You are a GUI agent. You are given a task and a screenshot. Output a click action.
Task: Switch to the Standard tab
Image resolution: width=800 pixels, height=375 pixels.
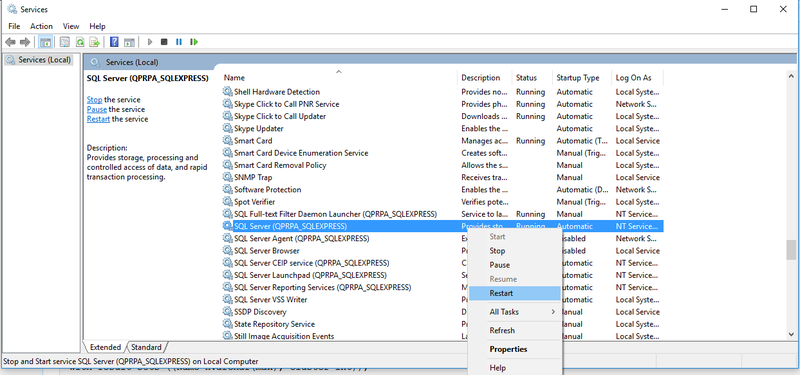(x=146, y=347)
